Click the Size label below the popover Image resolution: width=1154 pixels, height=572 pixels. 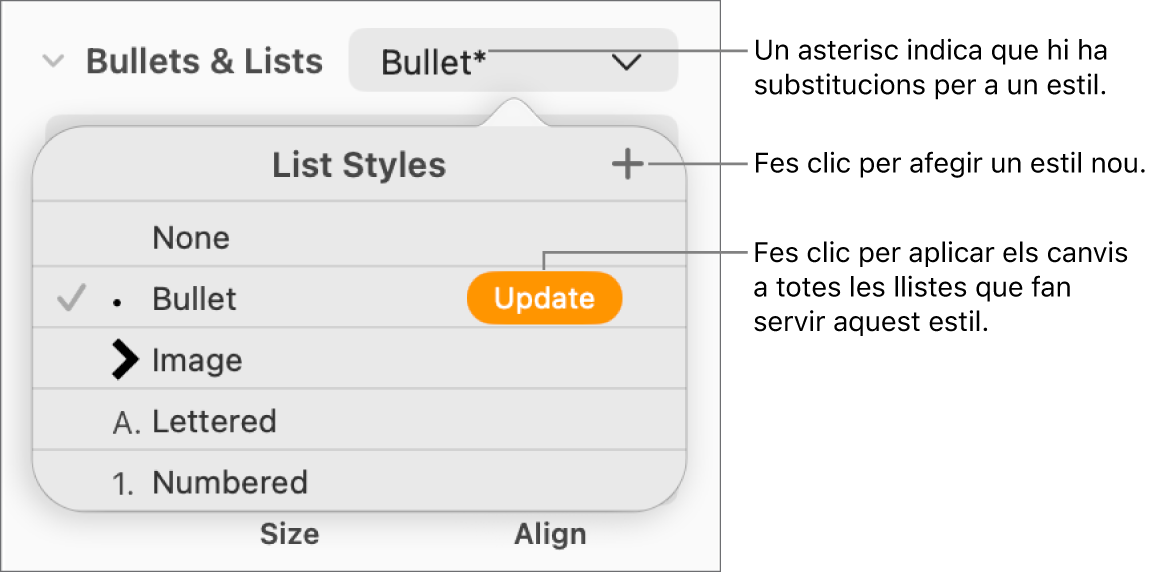pyautogui.click(x=289, y=534)
